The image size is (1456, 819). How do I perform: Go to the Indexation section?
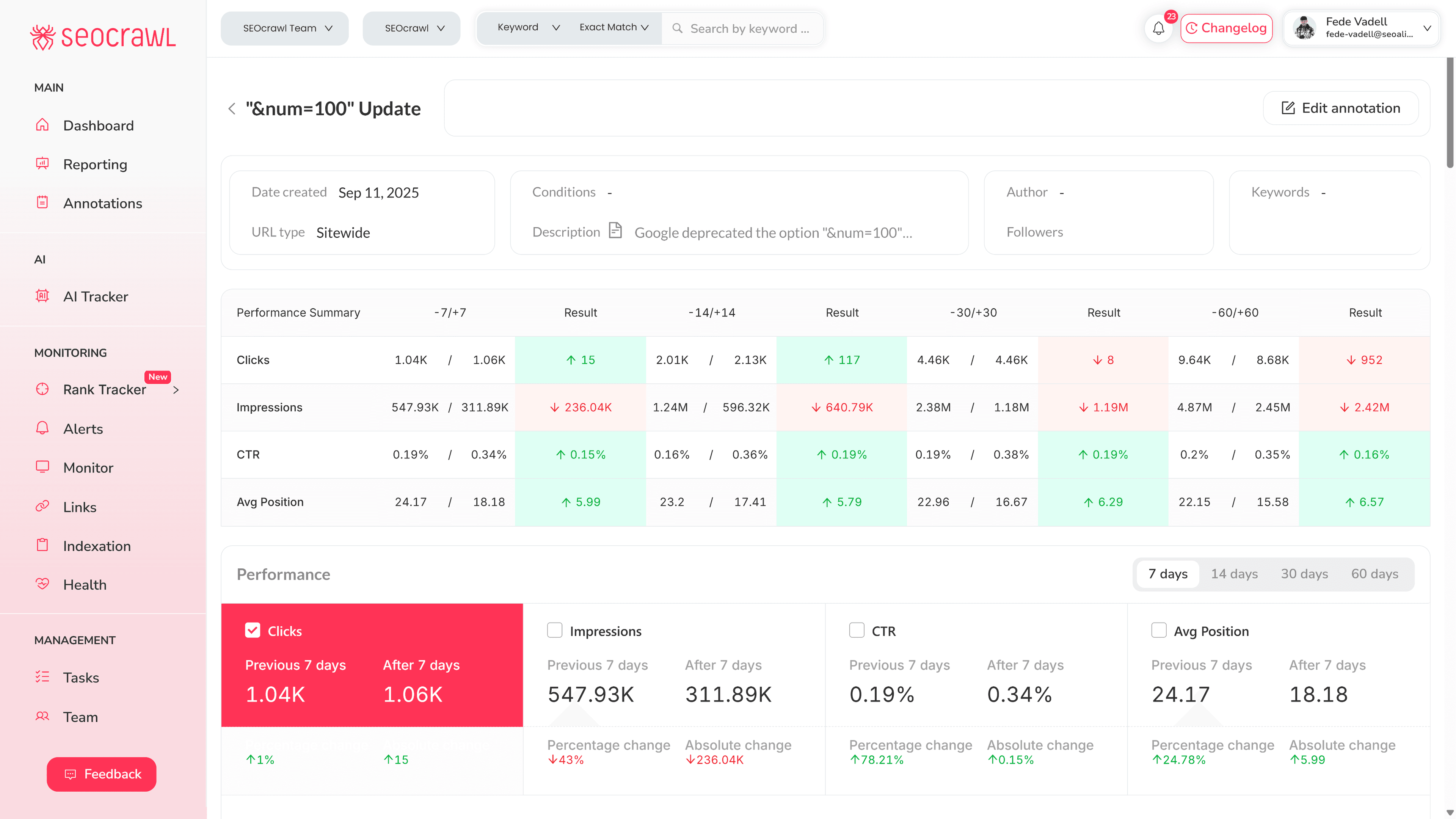pos(97,546)
